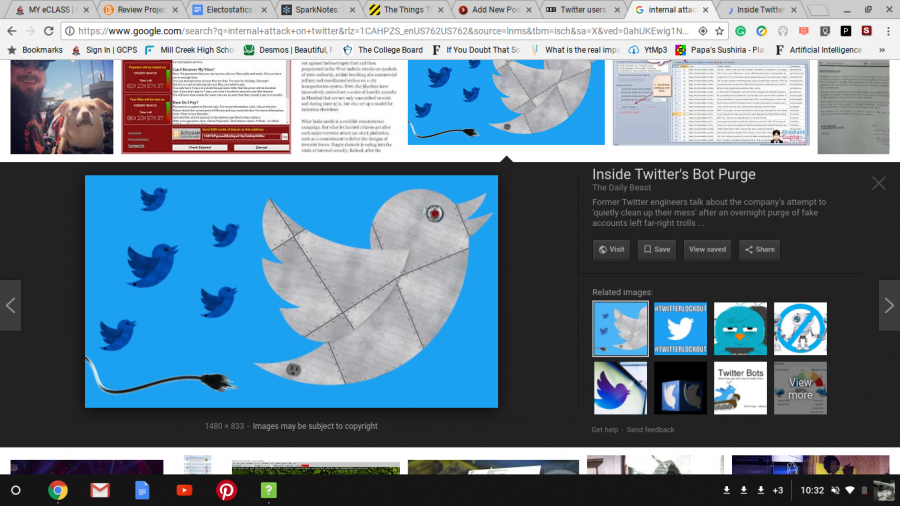Open the Artificial Intelligence bookmark

[818, 50]
